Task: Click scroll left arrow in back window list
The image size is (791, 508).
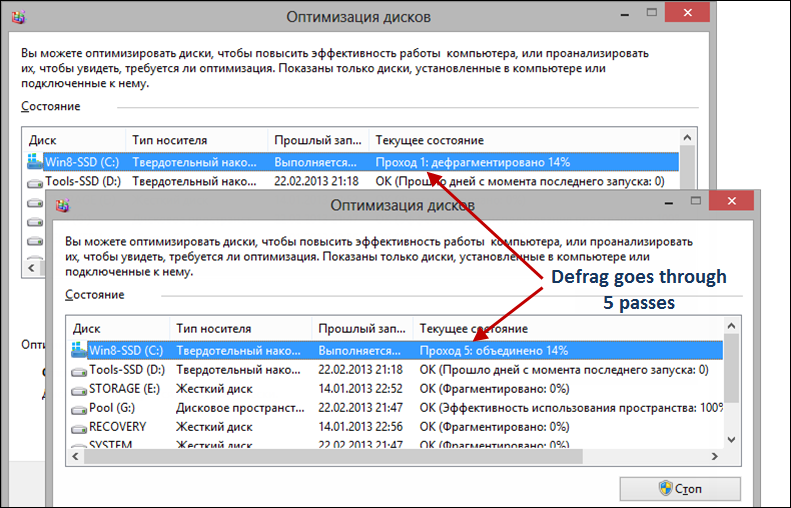Action: (x=32, y=267)
